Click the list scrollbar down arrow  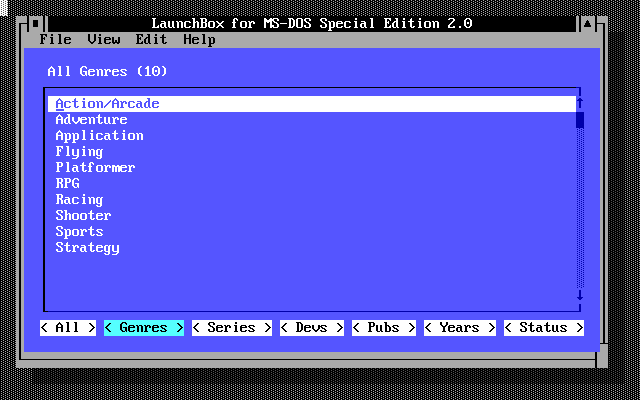pos(580,296)
